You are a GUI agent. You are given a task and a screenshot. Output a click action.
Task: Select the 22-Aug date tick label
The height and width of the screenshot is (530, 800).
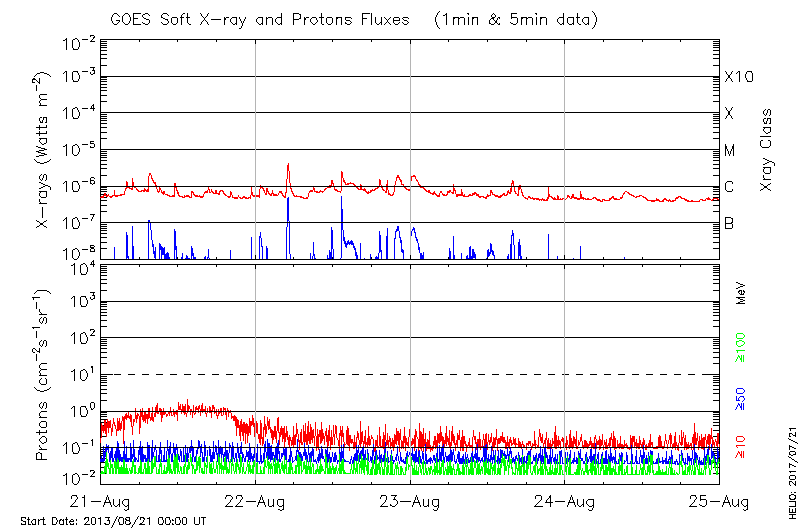(255, 501)
